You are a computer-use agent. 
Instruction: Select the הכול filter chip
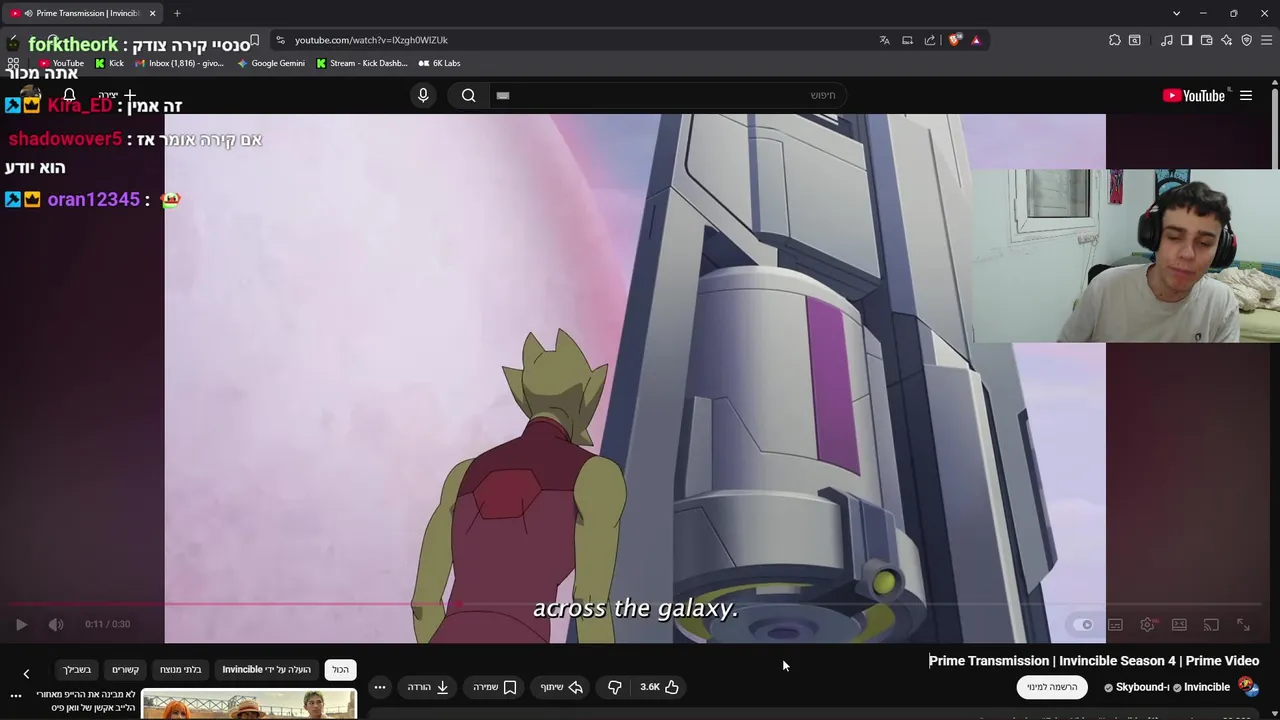[x=341, y=669]
